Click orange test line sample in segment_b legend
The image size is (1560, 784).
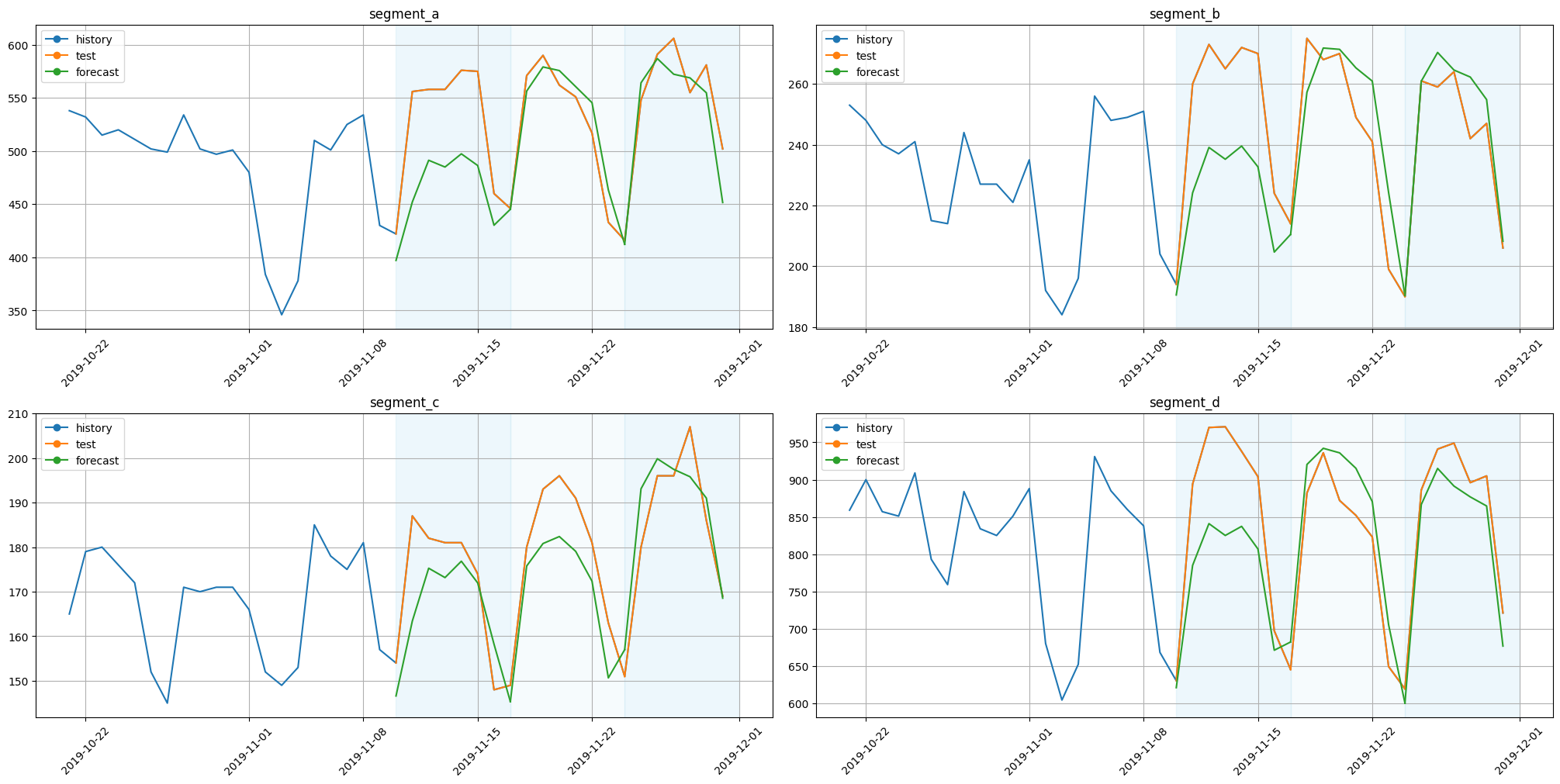[838, 56]
